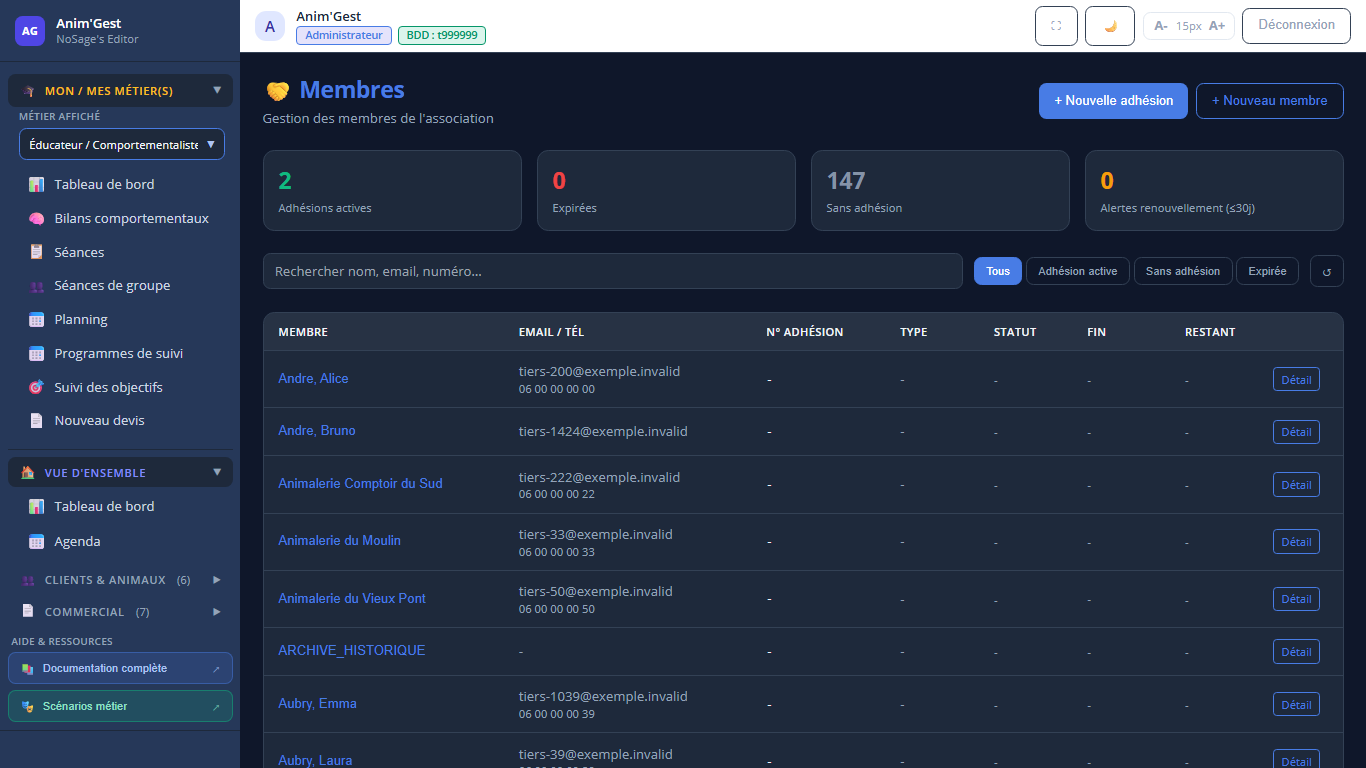Click the Adhésions actives stat card
This screenshot has width=1366, height=768.
(392, 191)
